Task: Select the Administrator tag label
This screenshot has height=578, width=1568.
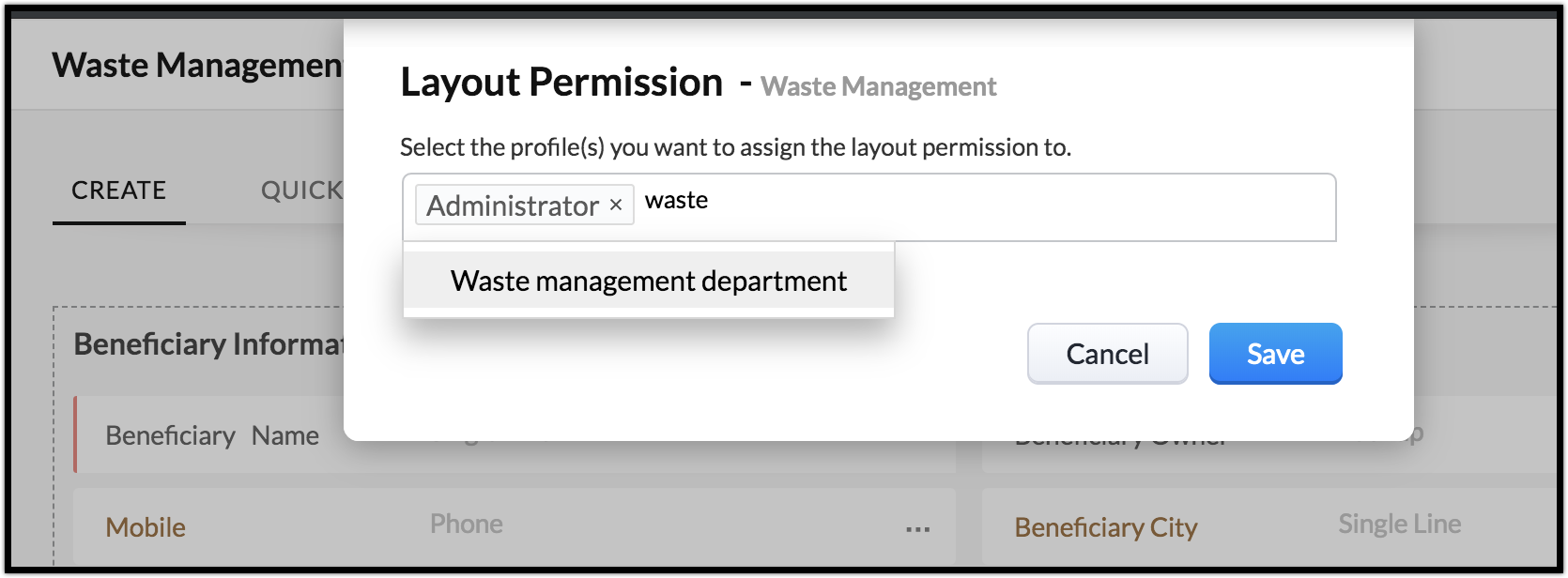Action: point(513,205)
